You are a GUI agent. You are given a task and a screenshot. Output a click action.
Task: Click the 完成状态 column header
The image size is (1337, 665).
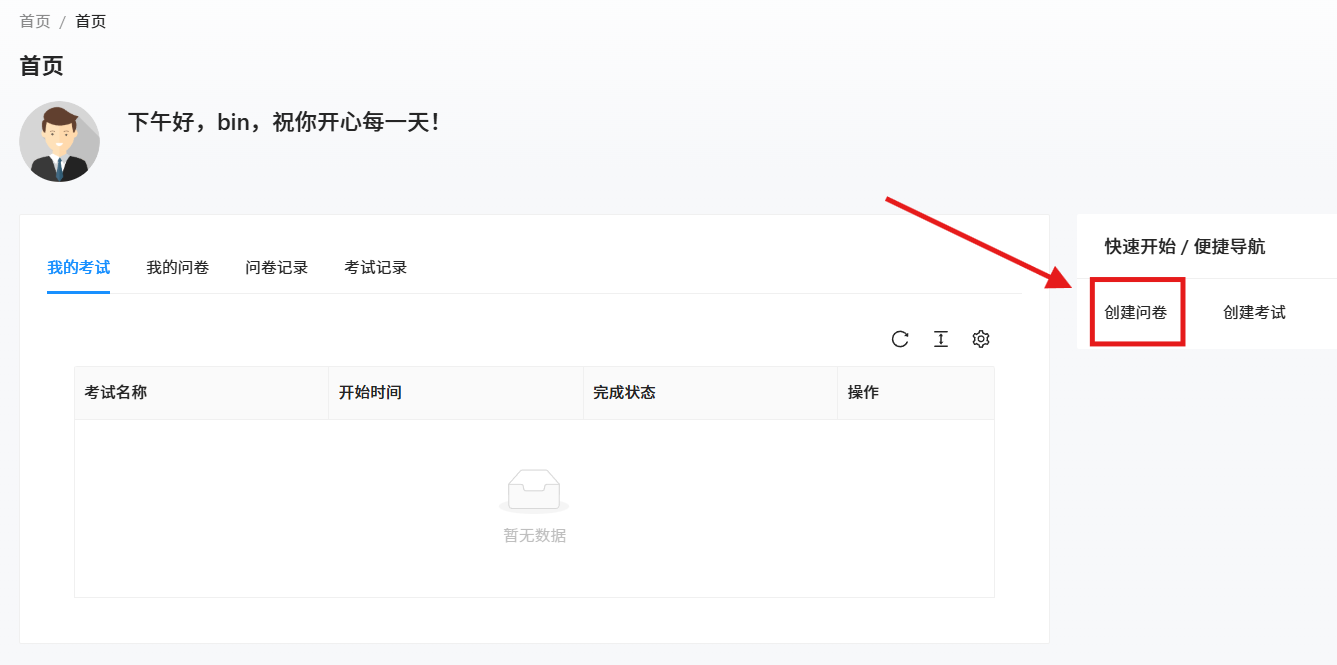pyautogui.click(x=710, y=393)
